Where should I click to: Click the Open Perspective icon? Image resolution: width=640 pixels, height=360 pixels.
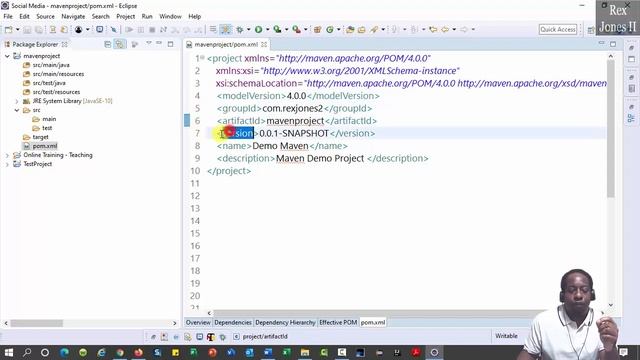(591, 30)
